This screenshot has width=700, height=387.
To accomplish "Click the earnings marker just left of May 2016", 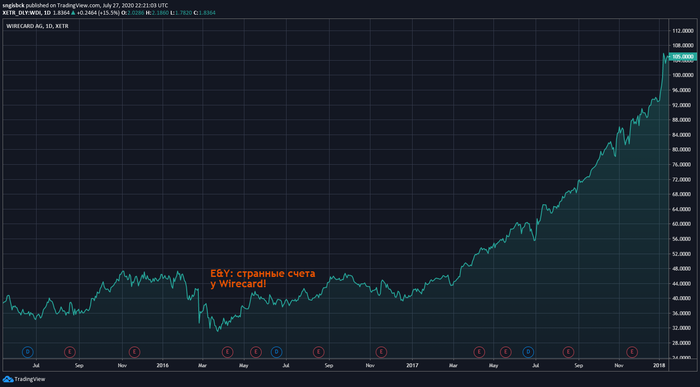I will (x=227, y=352).
